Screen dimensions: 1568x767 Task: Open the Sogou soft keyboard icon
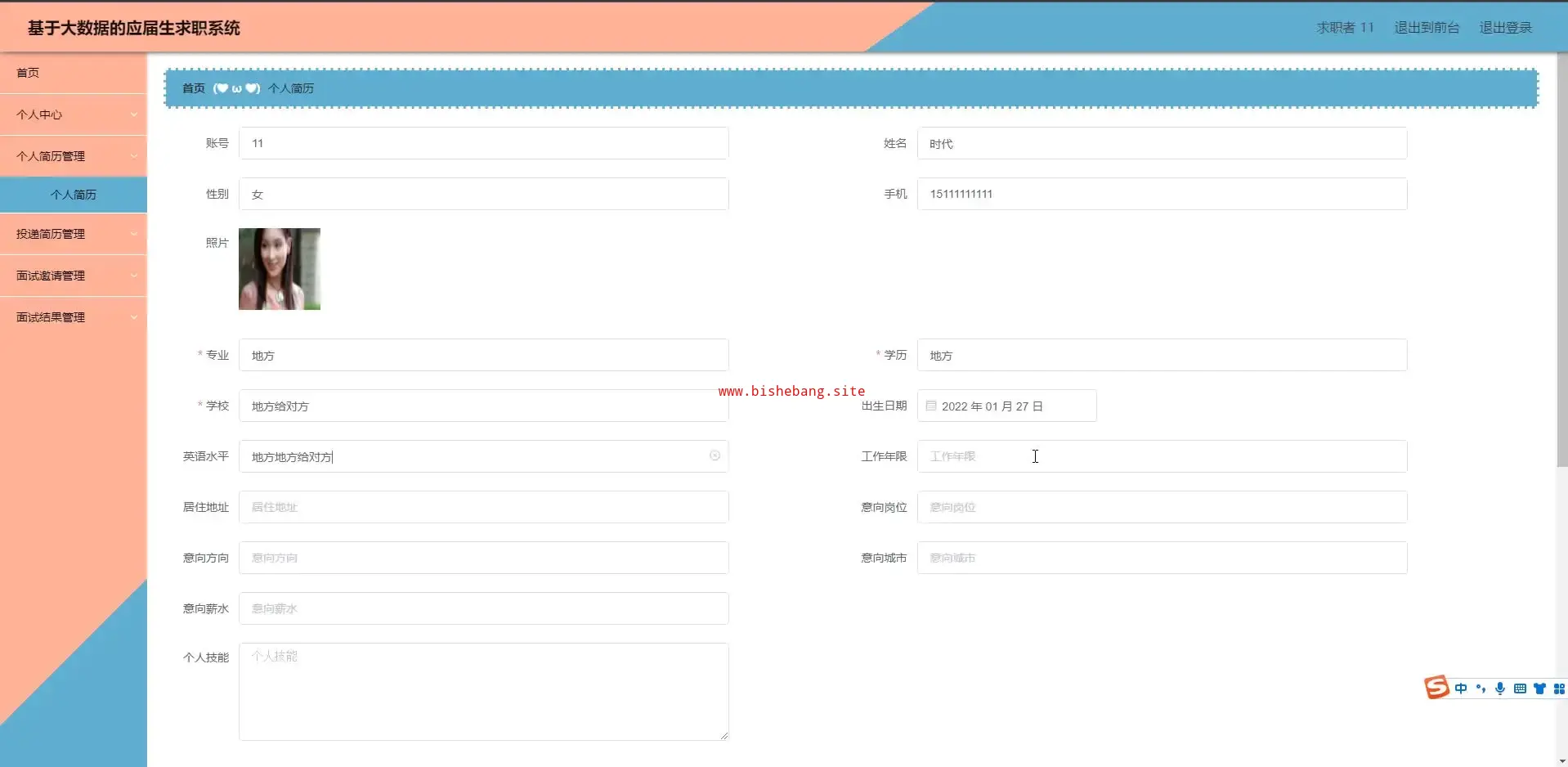click(1520, 689)
